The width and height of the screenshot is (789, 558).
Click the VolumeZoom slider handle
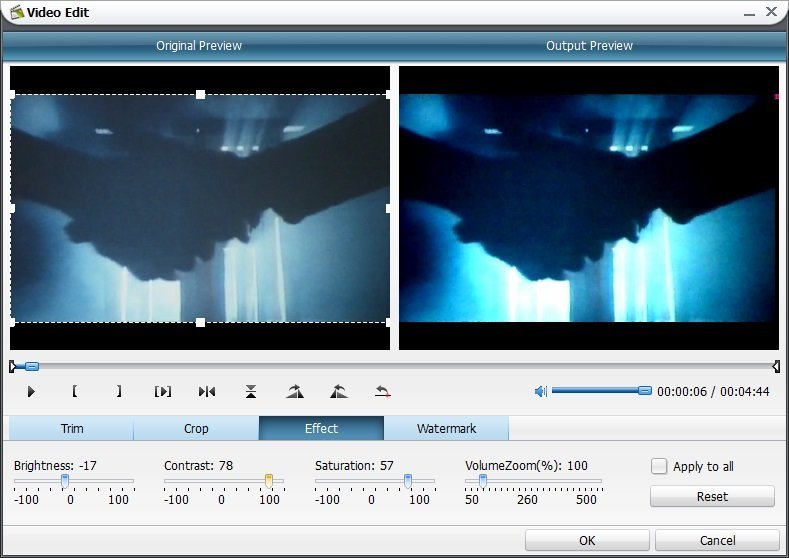483,482
